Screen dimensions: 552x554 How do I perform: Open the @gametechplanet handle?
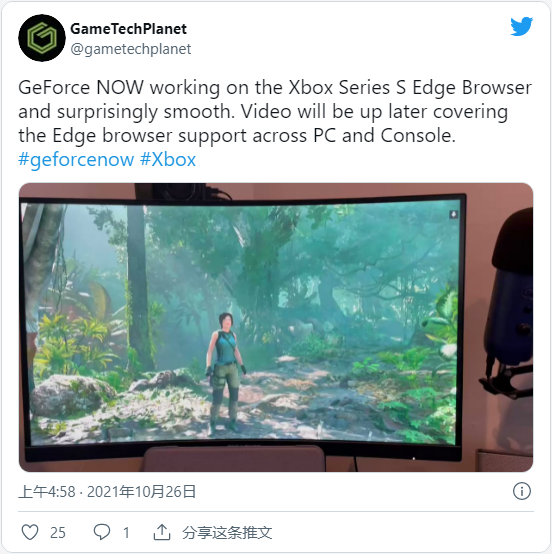[x=131, y=49]
